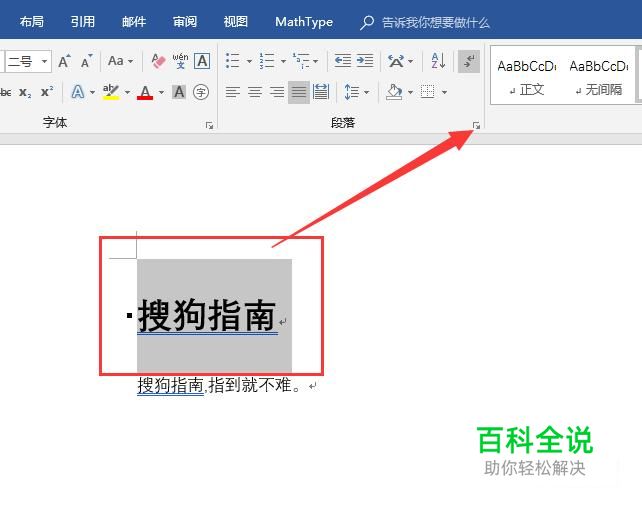Expand multilevel list dropdown arrow
Image resolution: width=642 pixels, height=511 pixels.
[x=316, y=61]
